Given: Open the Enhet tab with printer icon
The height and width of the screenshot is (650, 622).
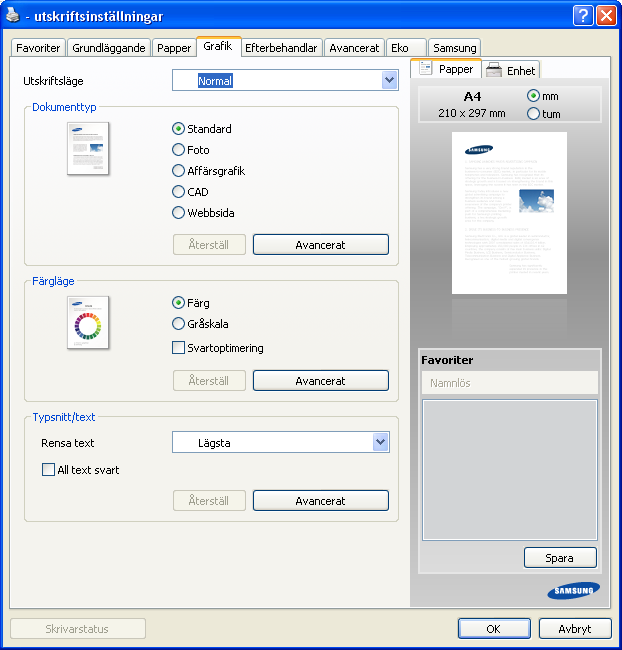Looking at the screenshot, I should (511, 70).
